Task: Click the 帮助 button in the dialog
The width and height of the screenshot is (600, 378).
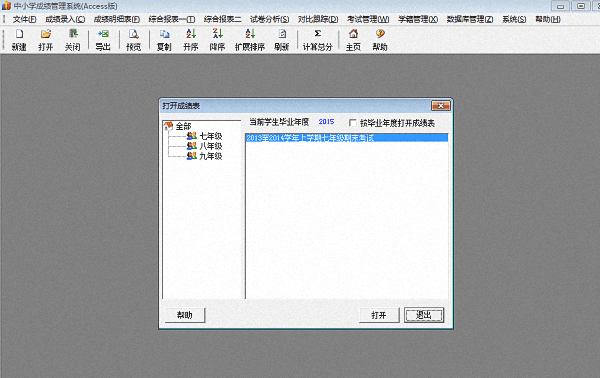Action: click(185, 315)
